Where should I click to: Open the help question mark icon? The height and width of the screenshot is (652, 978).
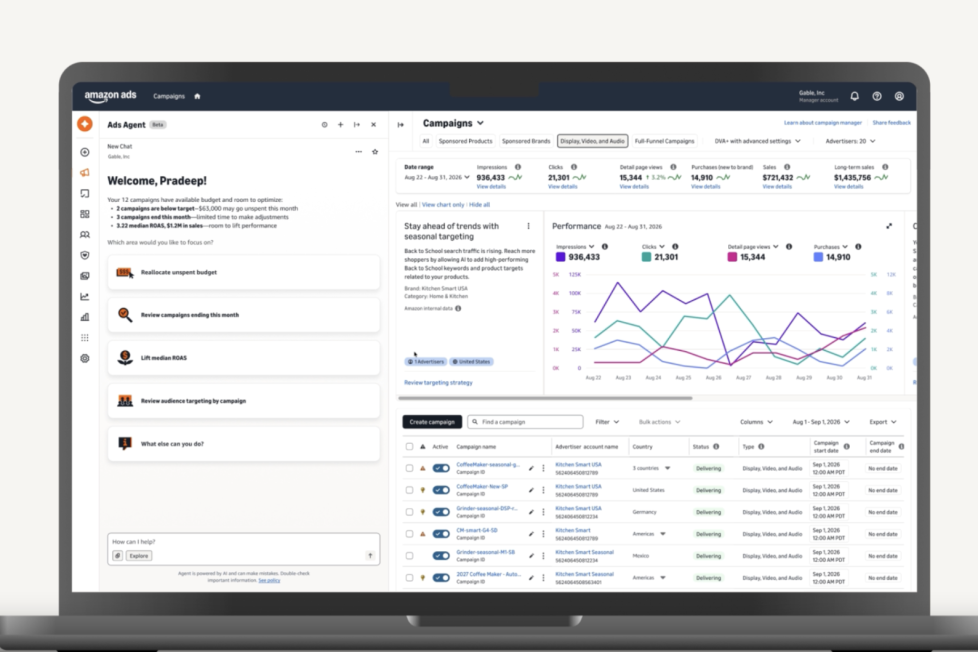click(877, 96)
